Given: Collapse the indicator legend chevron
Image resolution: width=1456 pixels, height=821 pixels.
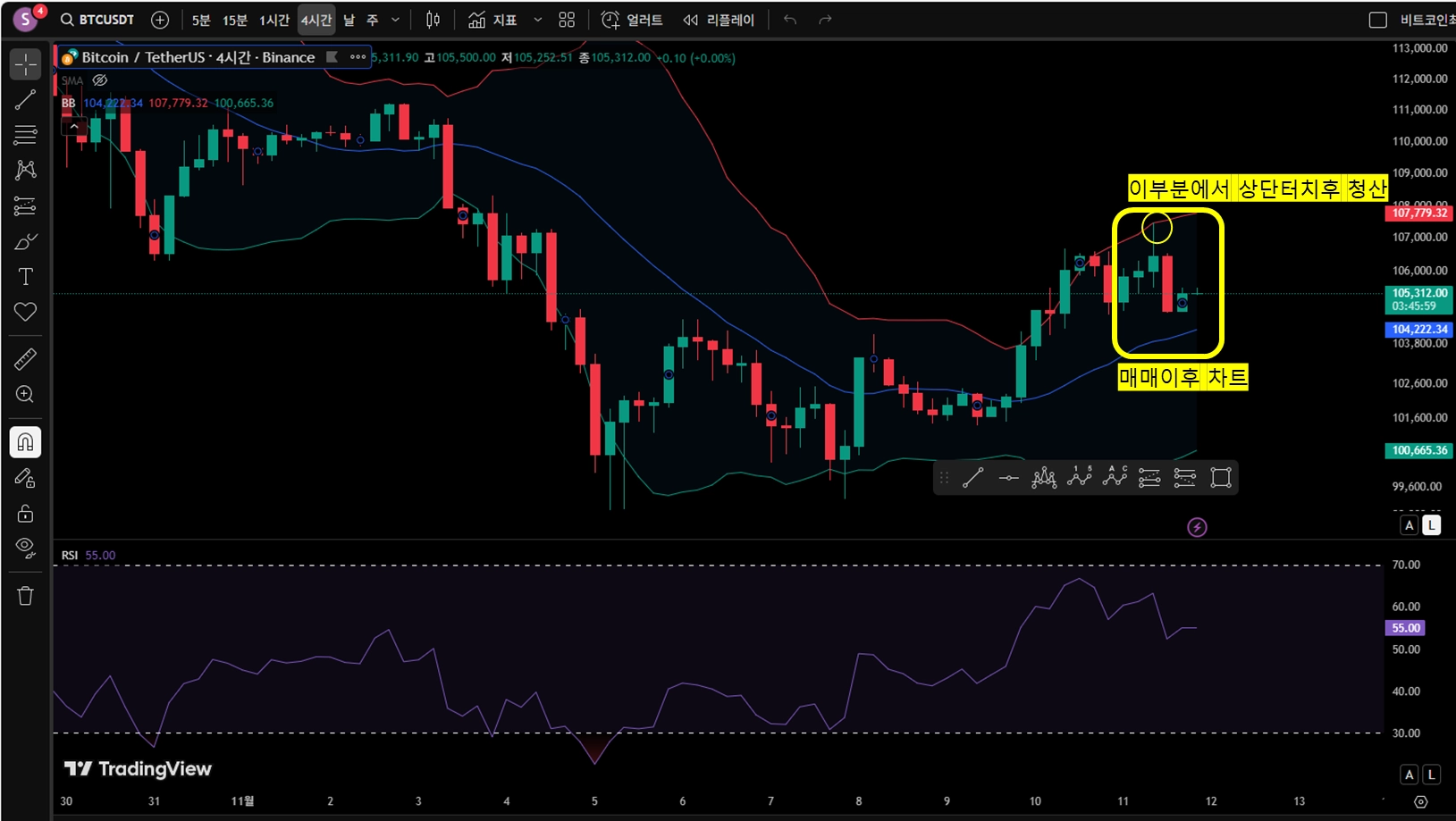Looking at the screenshot, I should pyautogui.click(x=74, y=127).
